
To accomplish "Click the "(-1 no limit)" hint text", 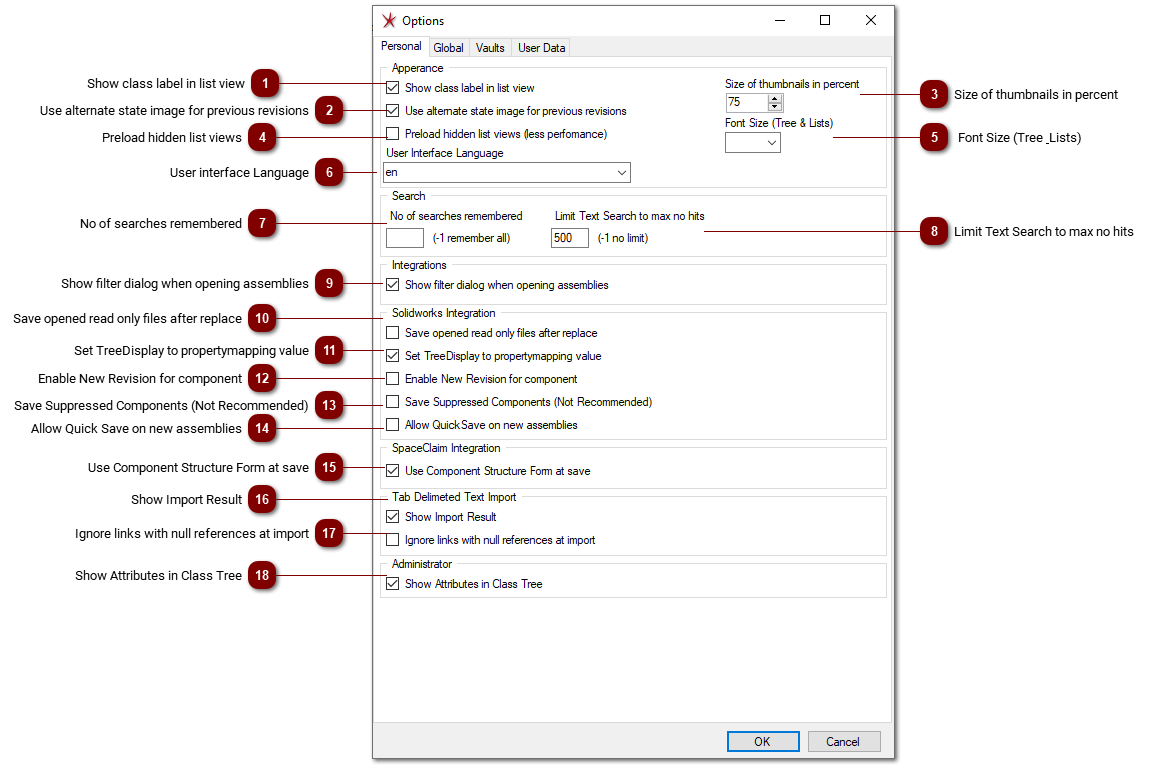I will pyautogui.click(x=622, y=238).
